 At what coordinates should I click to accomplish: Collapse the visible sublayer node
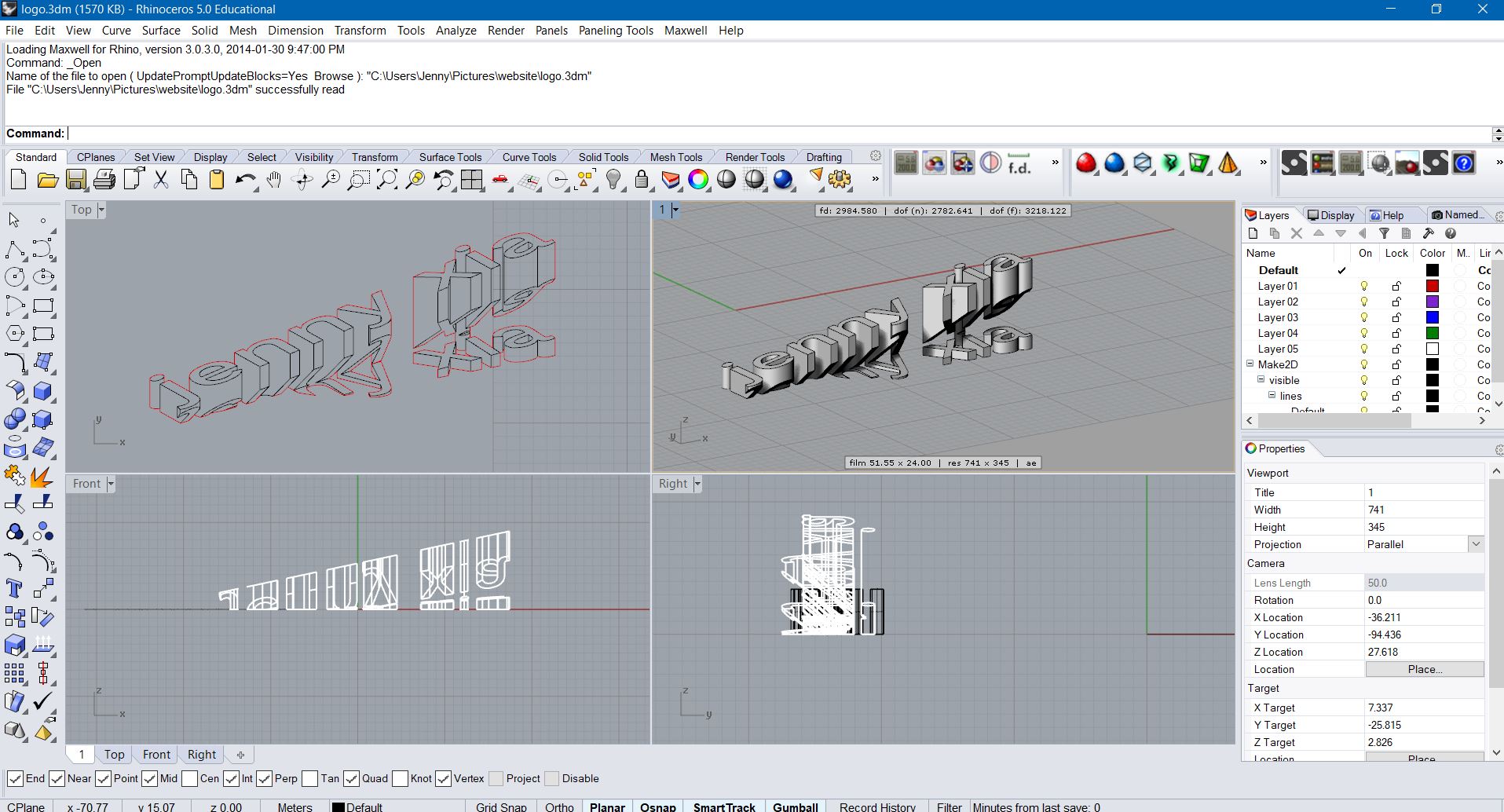point(1261,379)
